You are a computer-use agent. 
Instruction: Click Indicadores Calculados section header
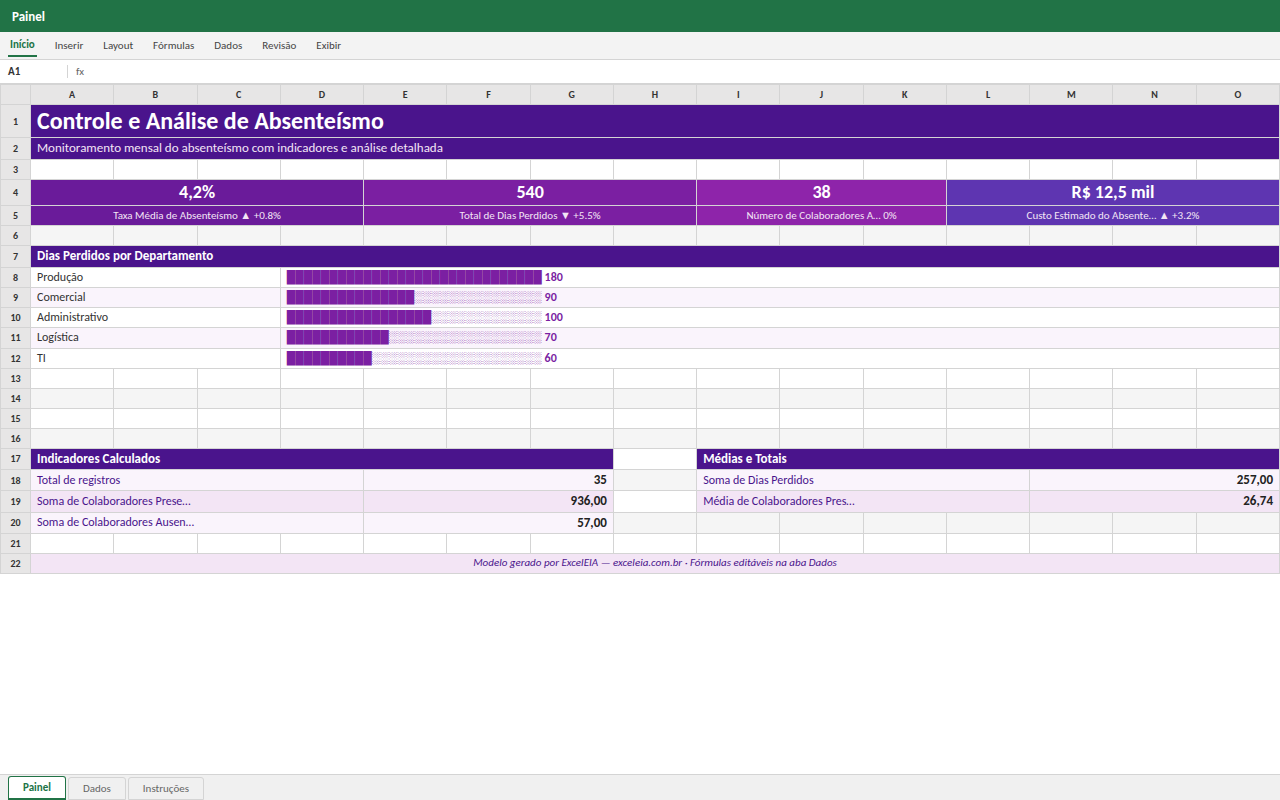[x=322, y=459]
